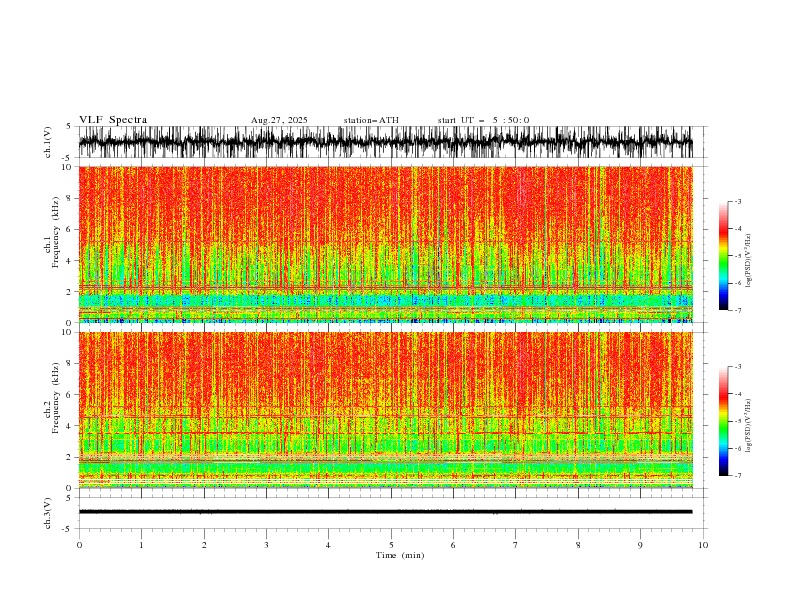792x612 pixels.
Task: Click the ch.3(V) upper tick label "5"
Action: click(69, 498)
